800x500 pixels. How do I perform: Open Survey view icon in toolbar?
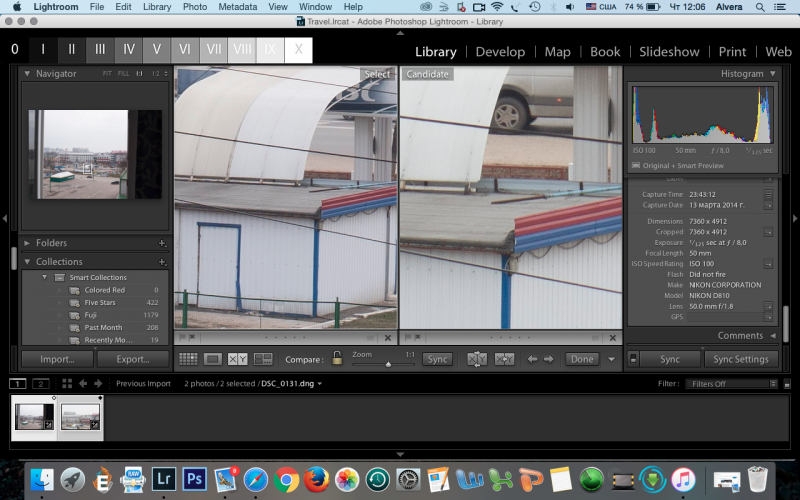[x=263, y=359]
